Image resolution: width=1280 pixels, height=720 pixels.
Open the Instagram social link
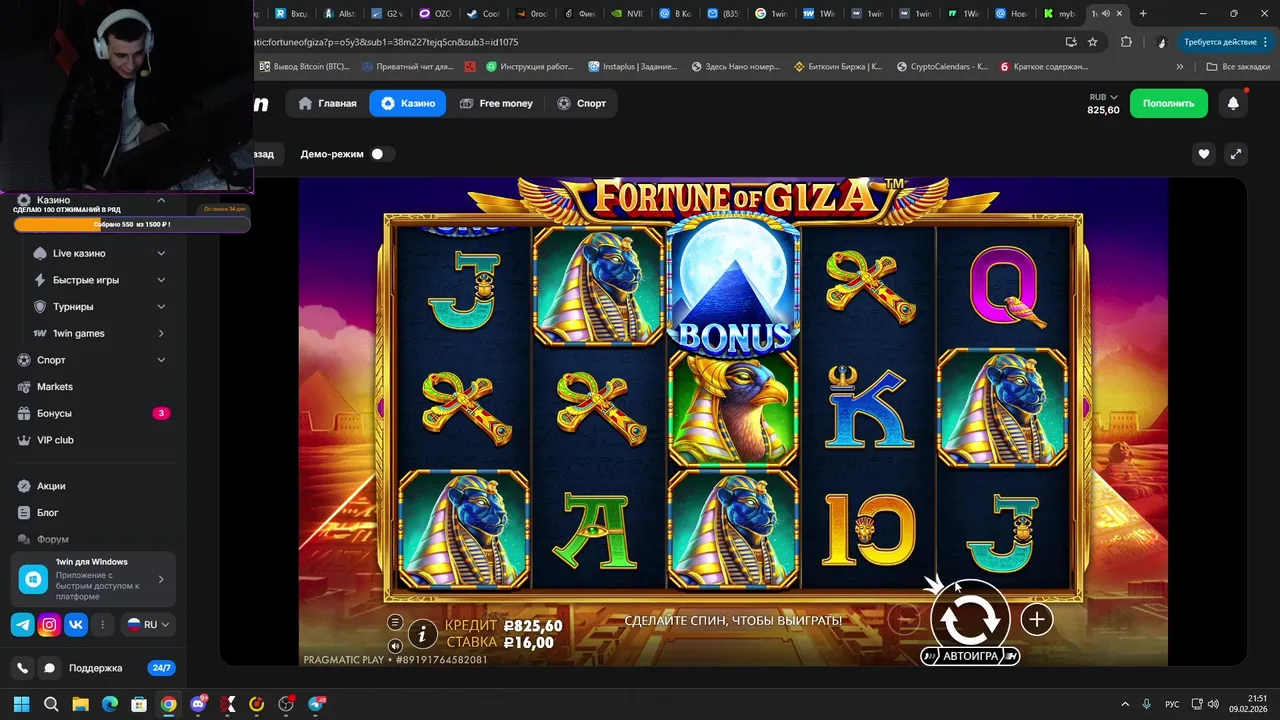coord(49,625)
